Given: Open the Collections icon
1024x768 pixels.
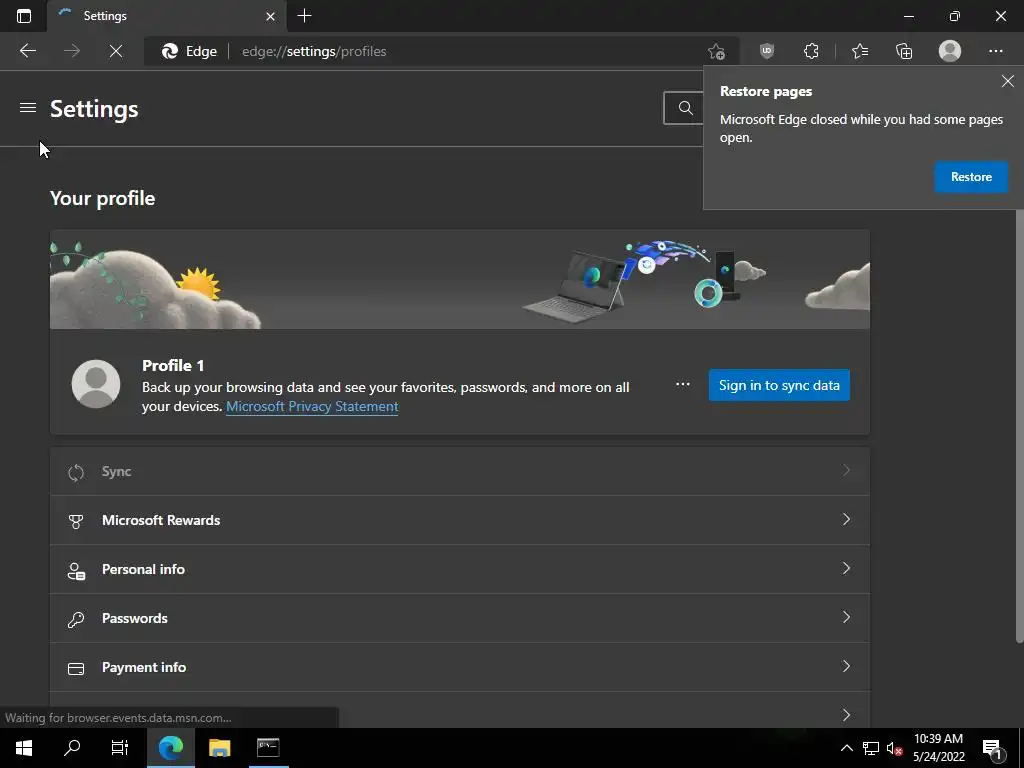Looking at the screenshot, I should [904, 51].
